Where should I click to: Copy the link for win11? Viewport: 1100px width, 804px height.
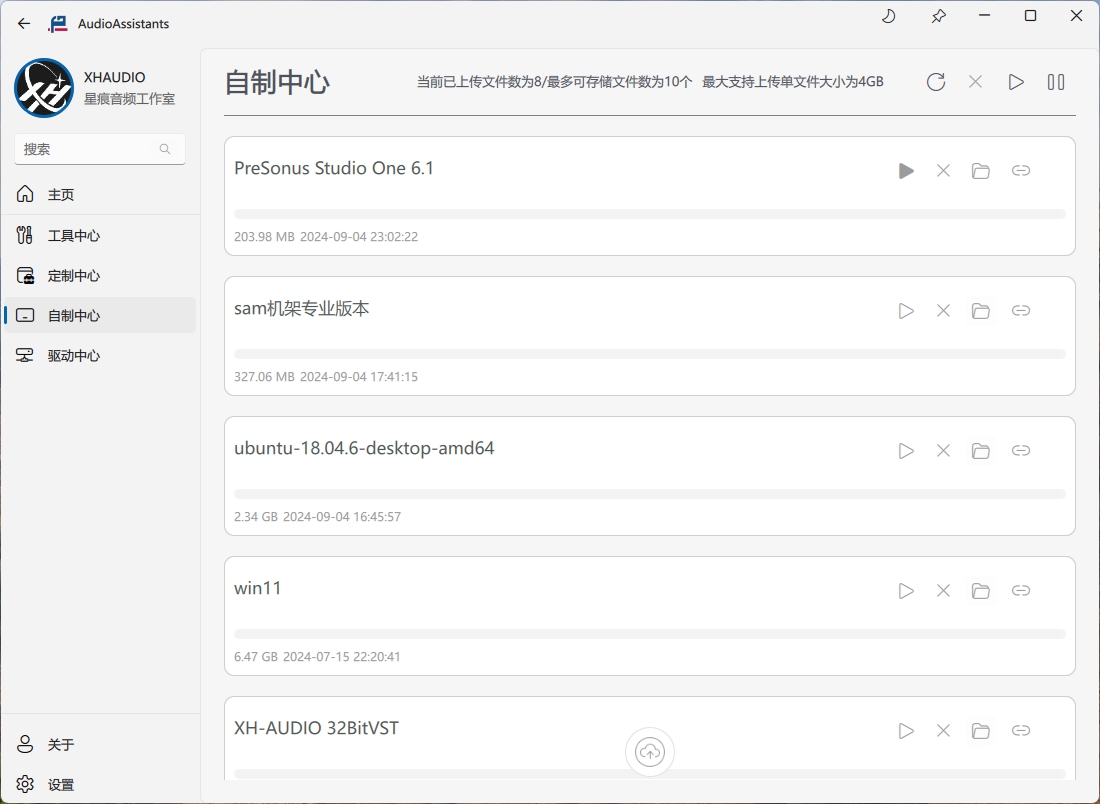point(1020,591)
